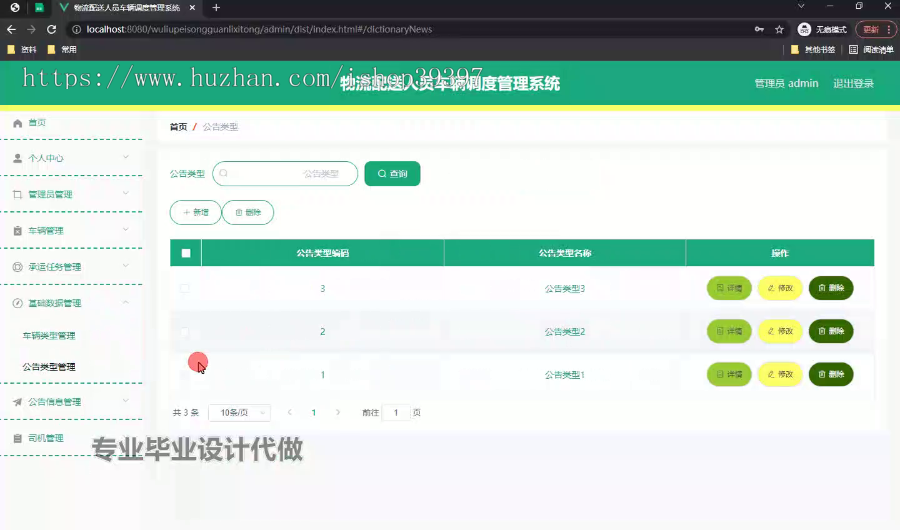The image size is (900, 530).
Task: View site info icon in address bar
Action: click(76, 29)
